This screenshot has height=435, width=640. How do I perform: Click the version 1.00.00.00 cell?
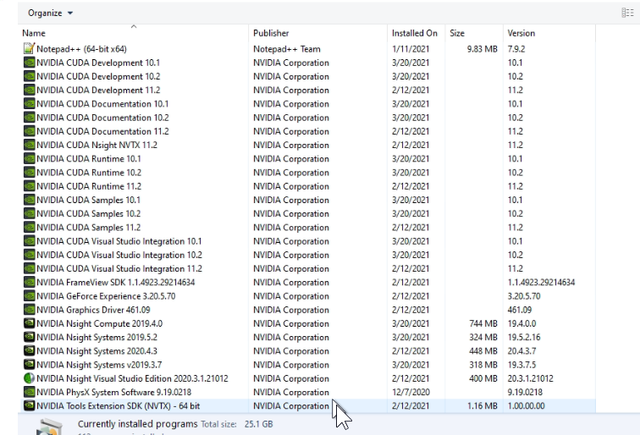coord(526,406)
